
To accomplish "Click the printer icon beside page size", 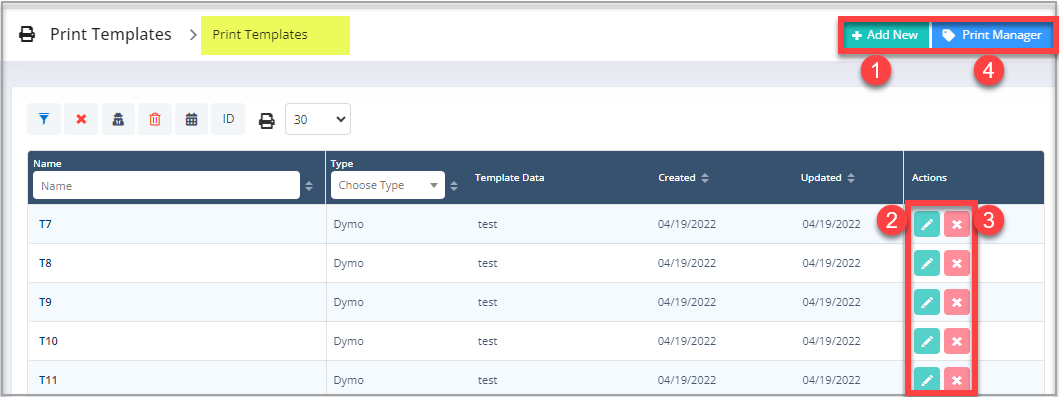I will click(x=267, y=120).
